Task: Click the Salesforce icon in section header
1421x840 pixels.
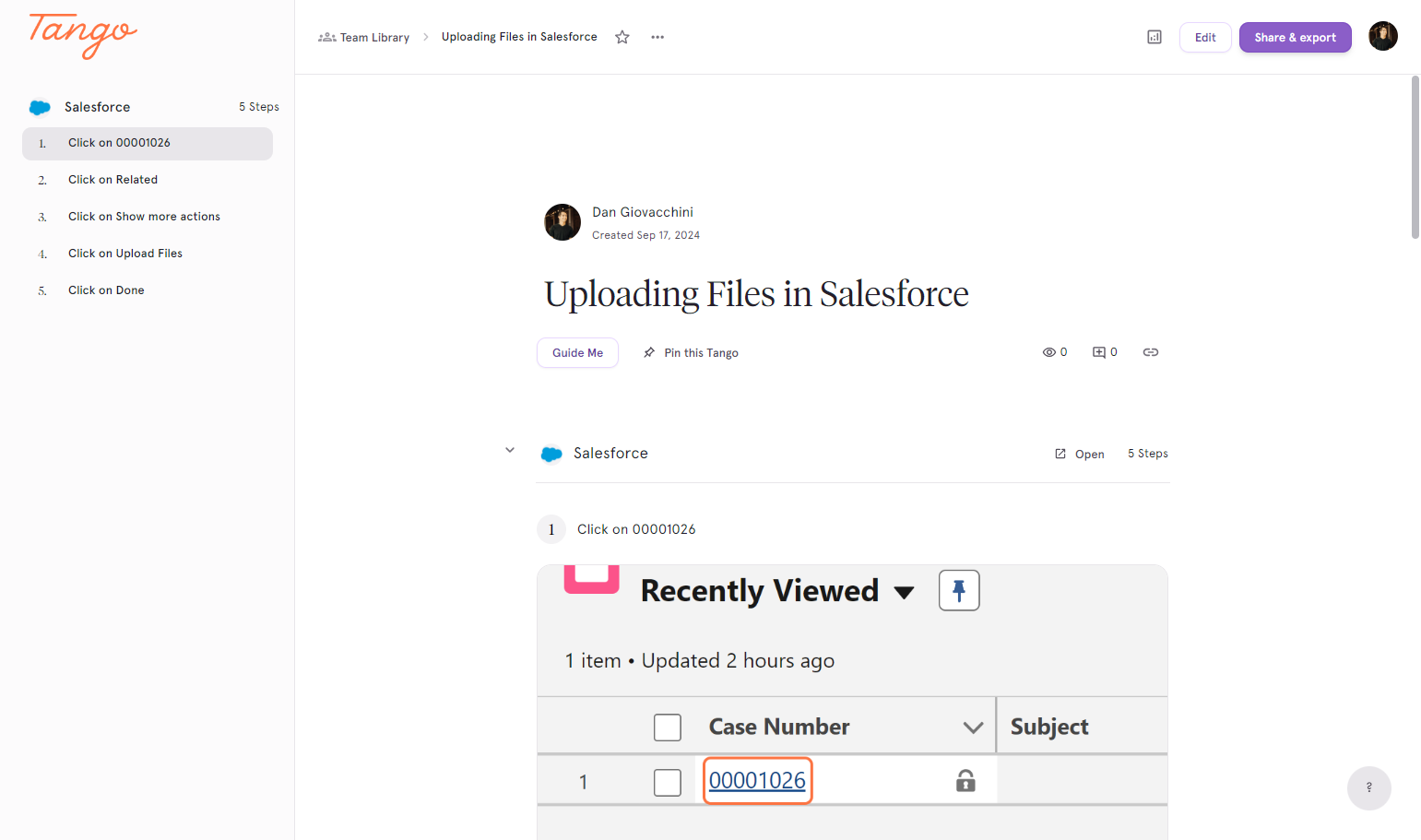Action: (x=551, y=454)
